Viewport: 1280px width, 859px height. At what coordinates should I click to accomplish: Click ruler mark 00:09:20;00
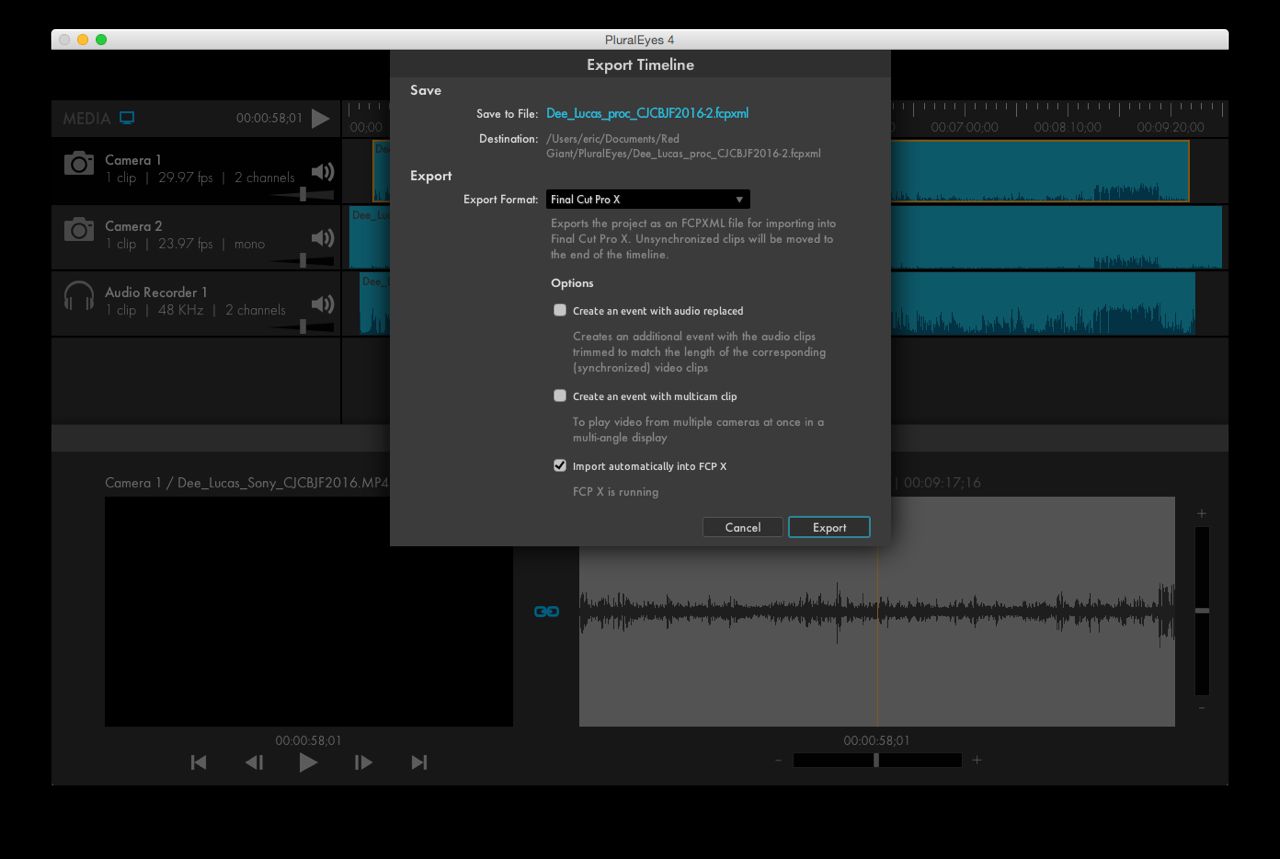click(1170, 127)
